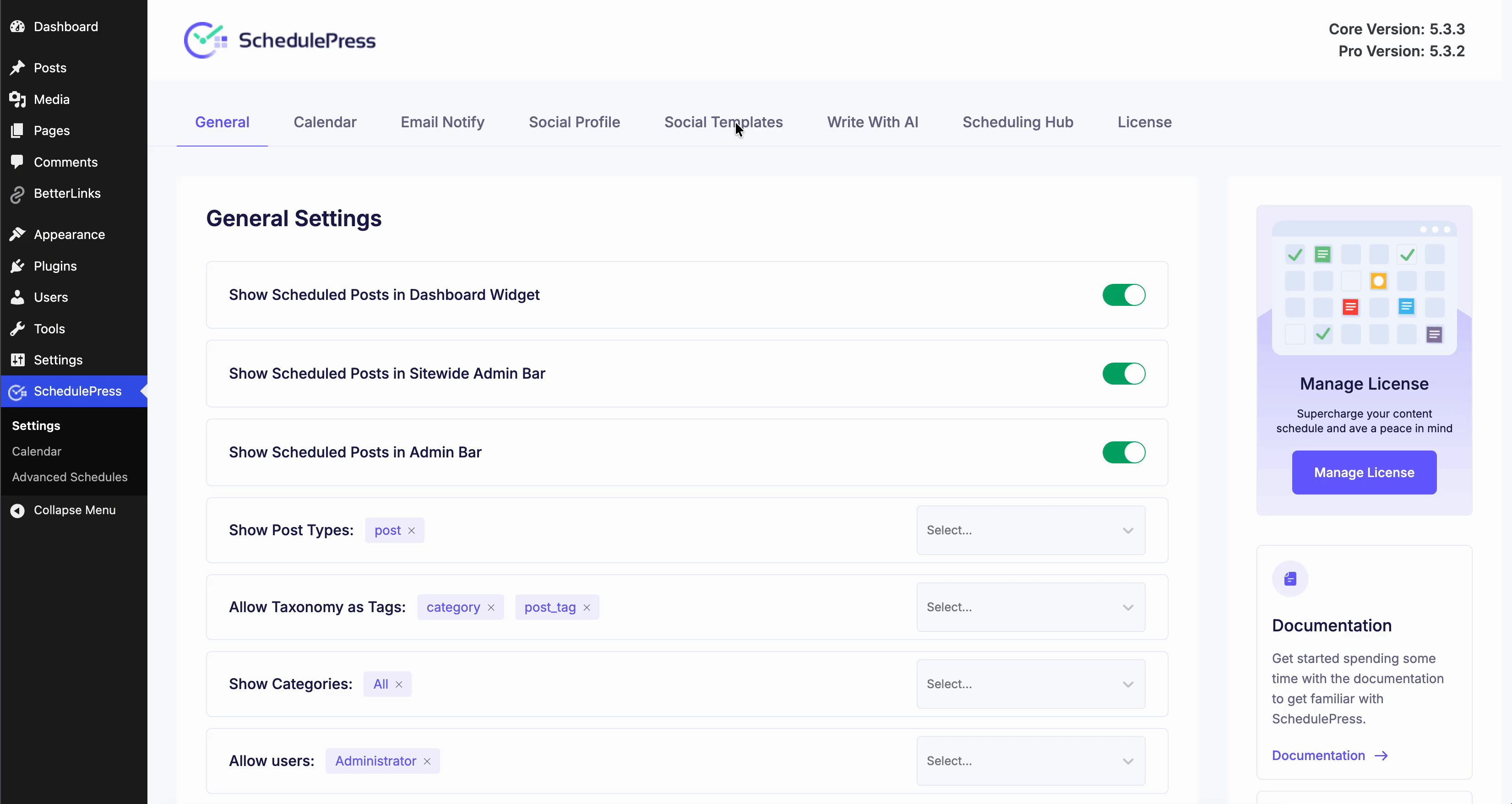Click the Dashboard gauge icon in sidebar
The width and height of the screenshot is (1512, 804).
pyautogui.click(x=17, y=27)
